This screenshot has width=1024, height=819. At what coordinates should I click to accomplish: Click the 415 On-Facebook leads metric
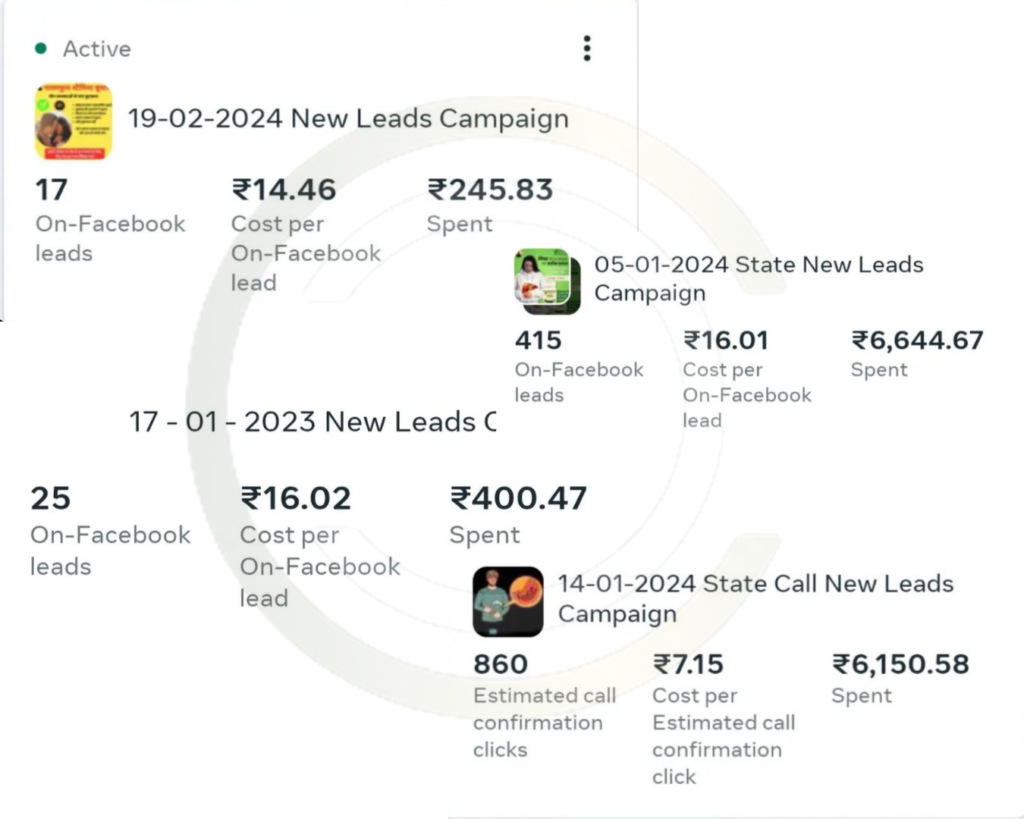click(538, 340)
